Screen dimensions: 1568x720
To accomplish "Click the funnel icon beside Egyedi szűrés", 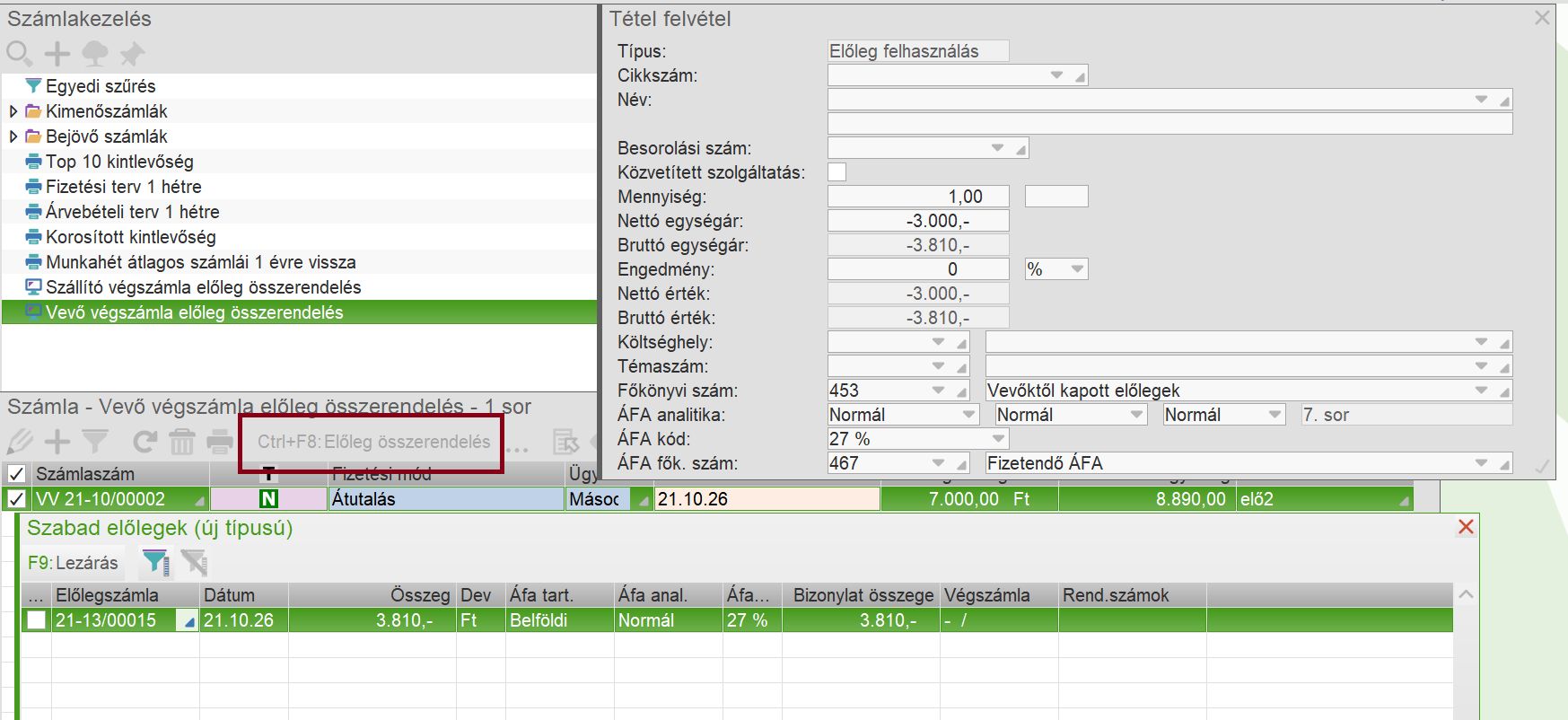I will [34, 86].
